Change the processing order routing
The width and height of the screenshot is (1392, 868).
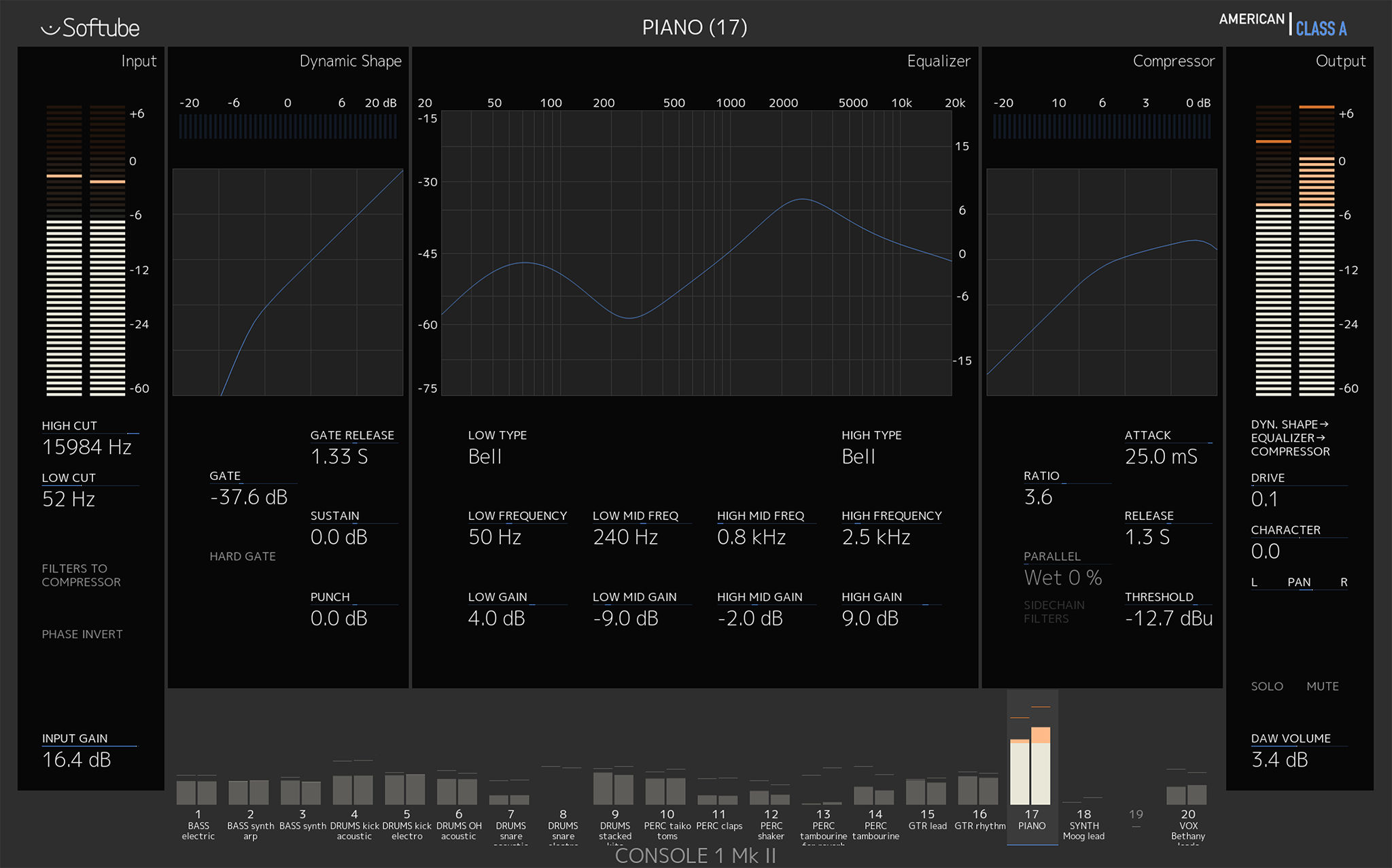1290,438
